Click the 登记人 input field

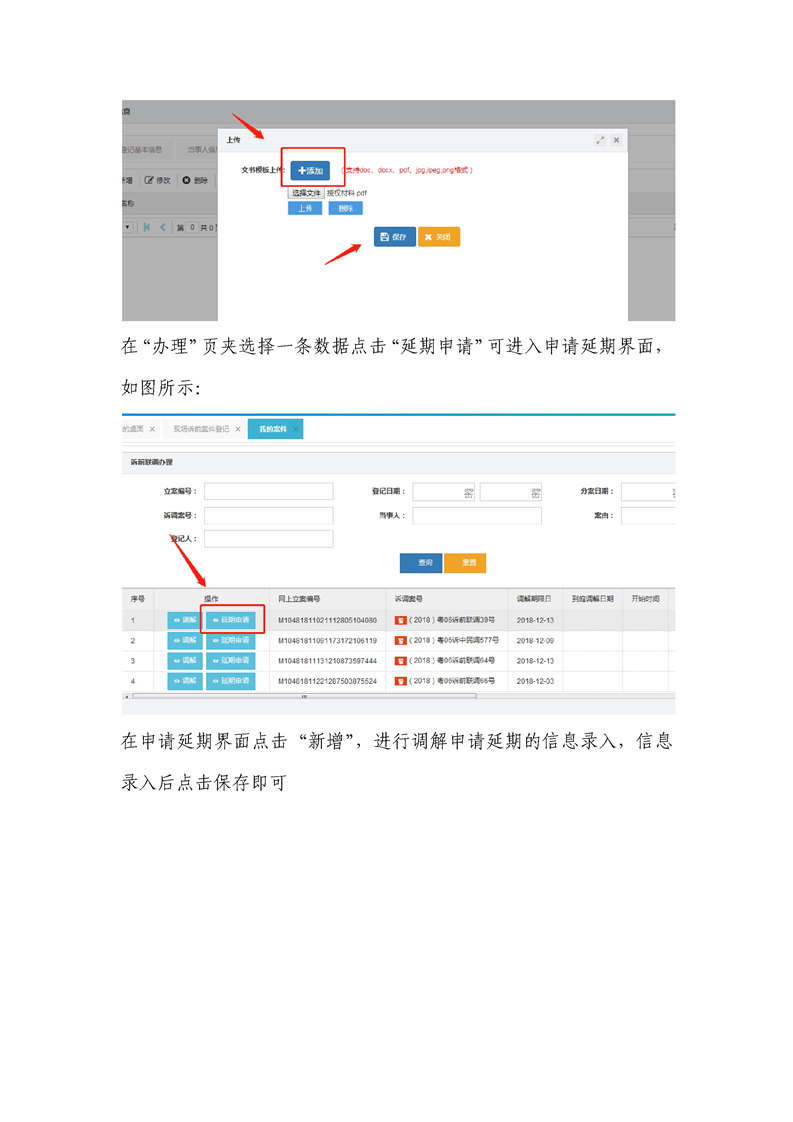pyautogui.click(x=268, y=539)
